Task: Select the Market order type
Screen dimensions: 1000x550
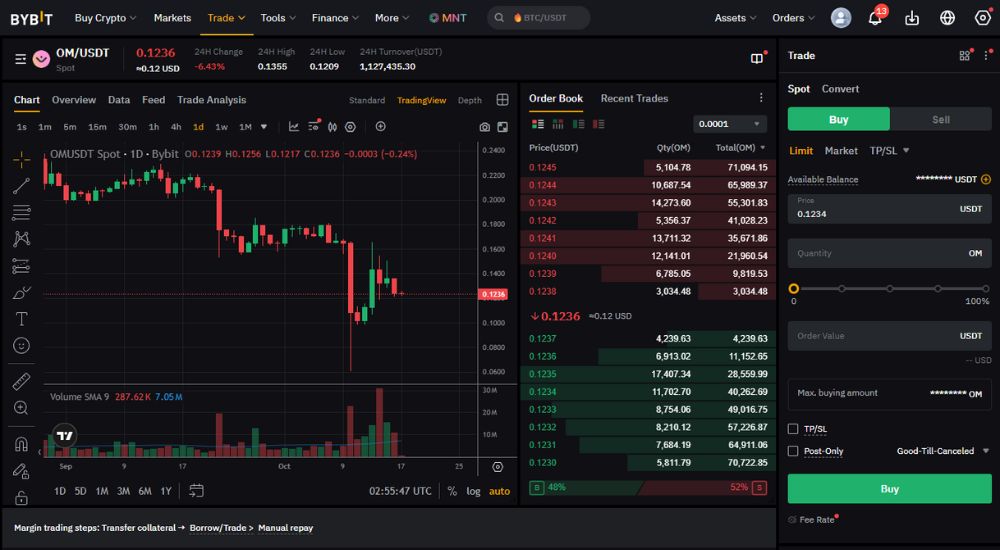Action: tap(841, 151)
